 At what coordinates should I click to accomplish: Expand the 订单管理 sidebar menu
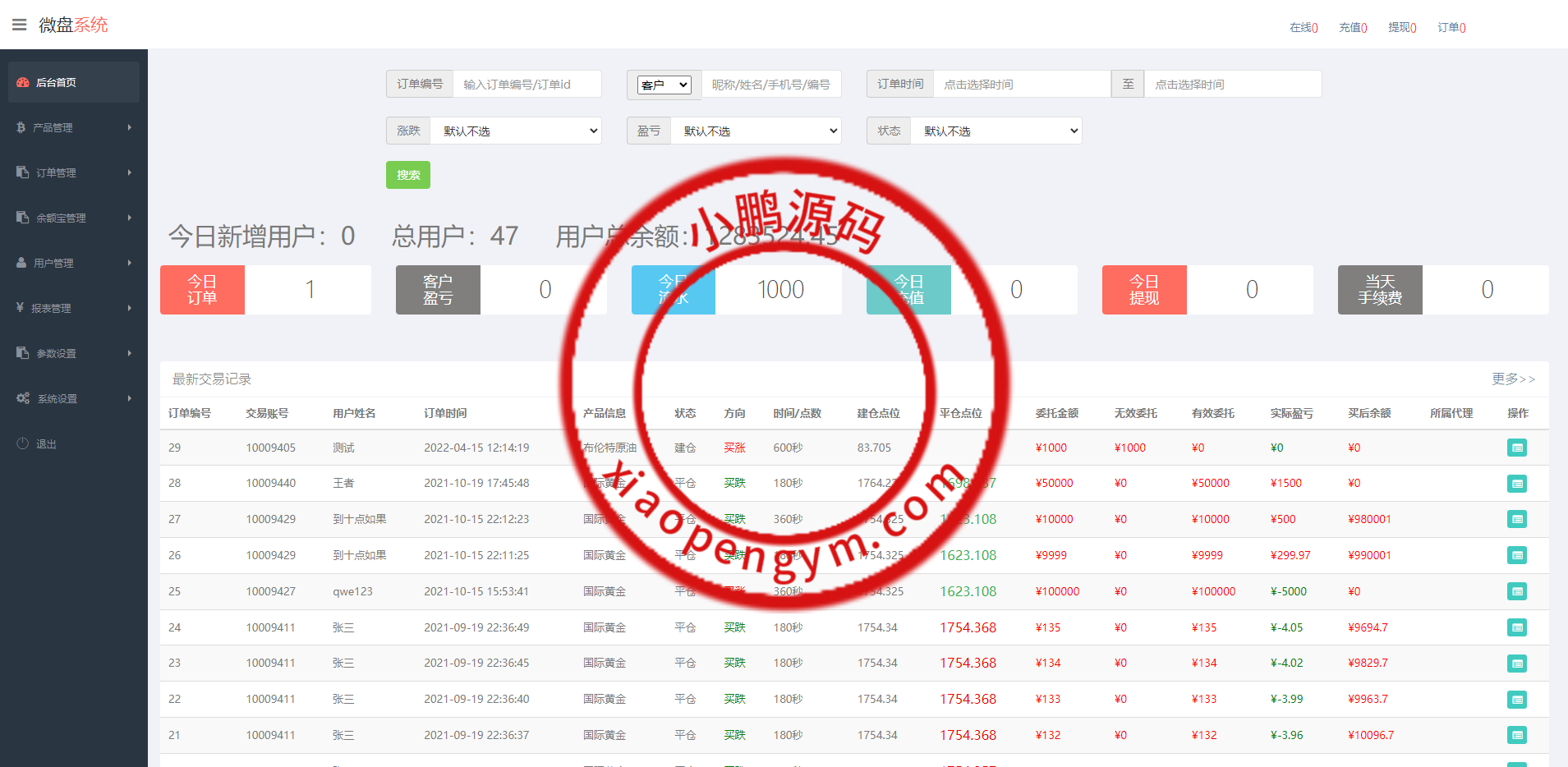pos(74,172)
